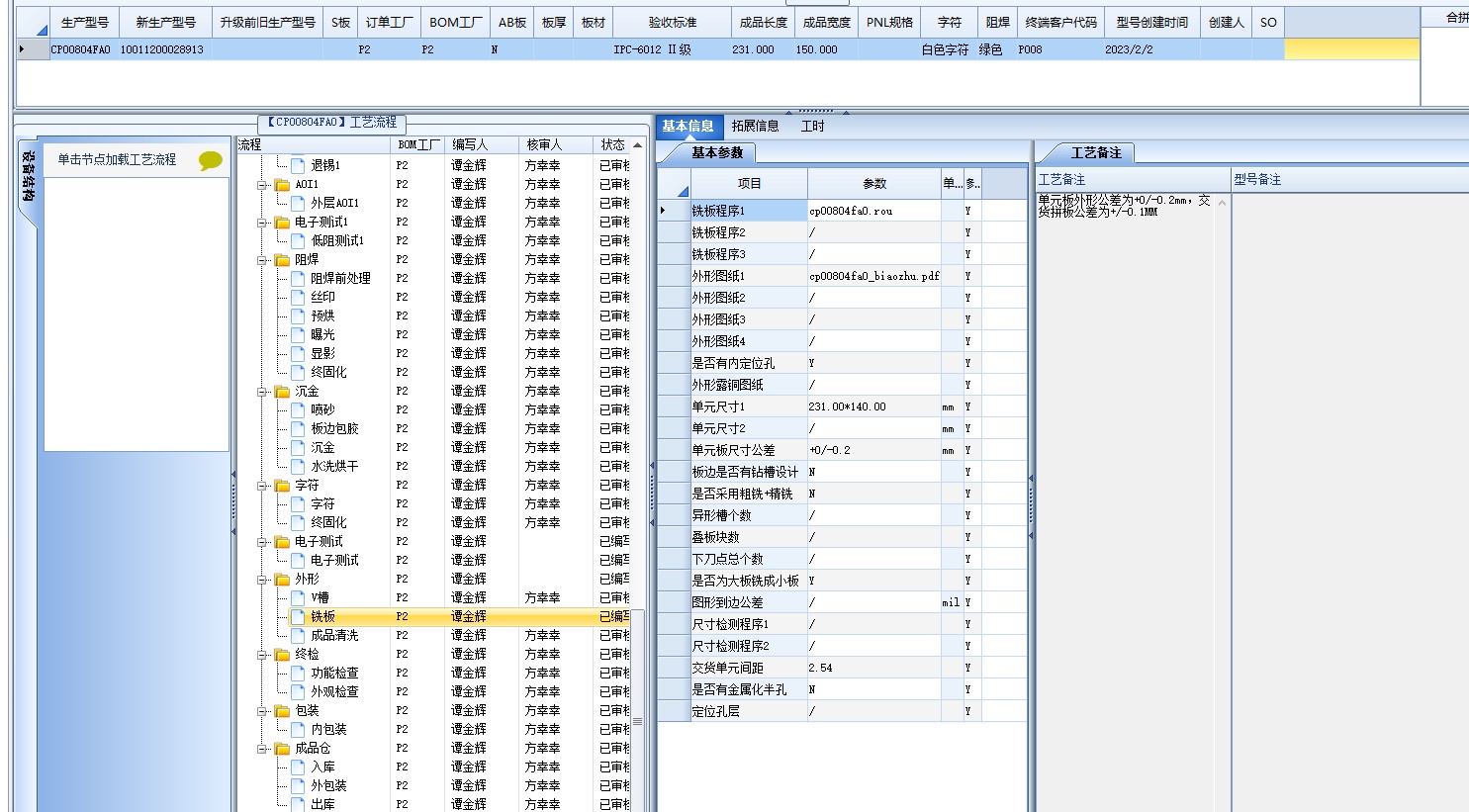Collapse the 电子测试 folder above 外形
The height and width of the screenshot is (812, 1469).
coord(263,542)
